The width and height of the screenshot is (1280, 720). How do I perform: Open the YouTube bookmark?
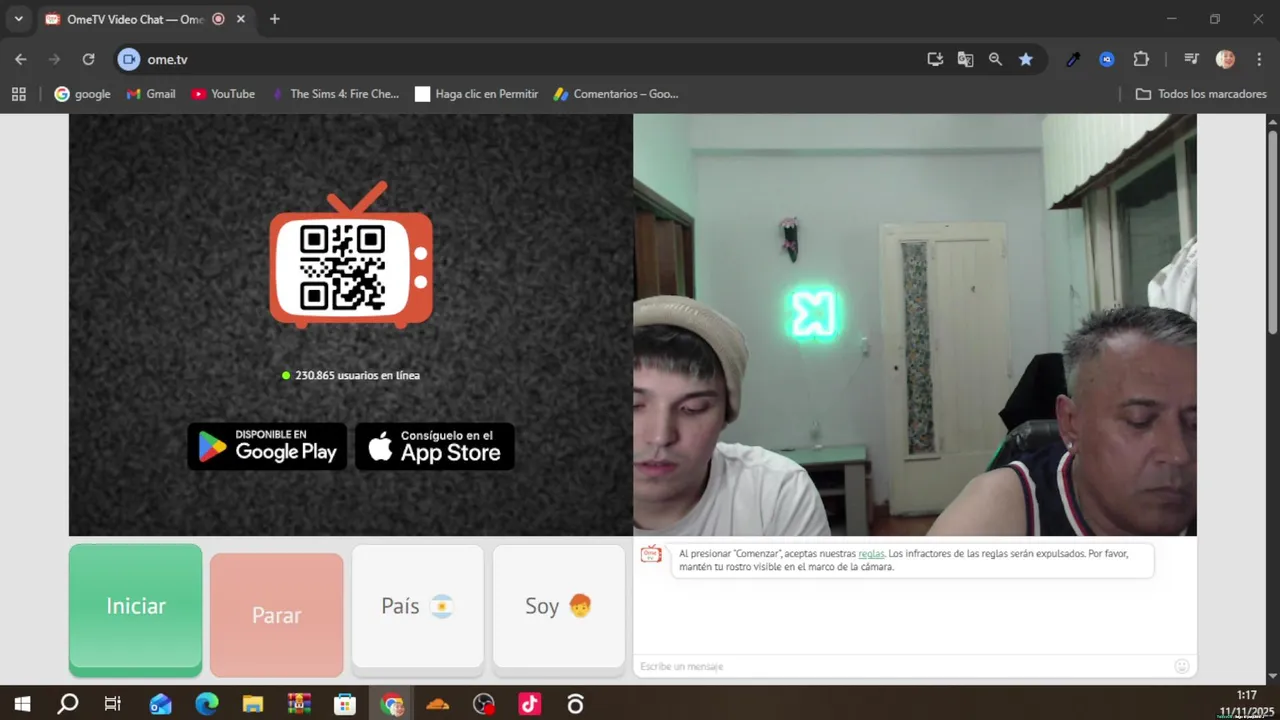223,94
